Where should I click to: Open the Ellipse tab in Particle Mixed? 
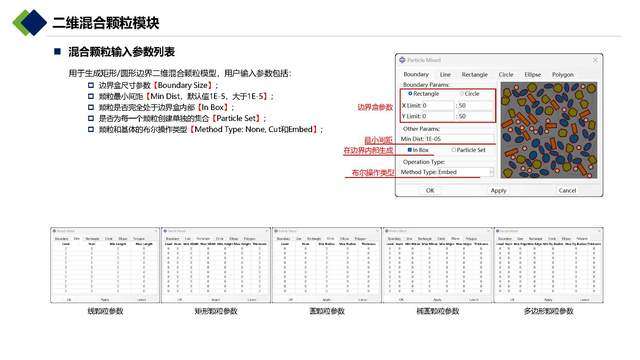tap(533, 74)
